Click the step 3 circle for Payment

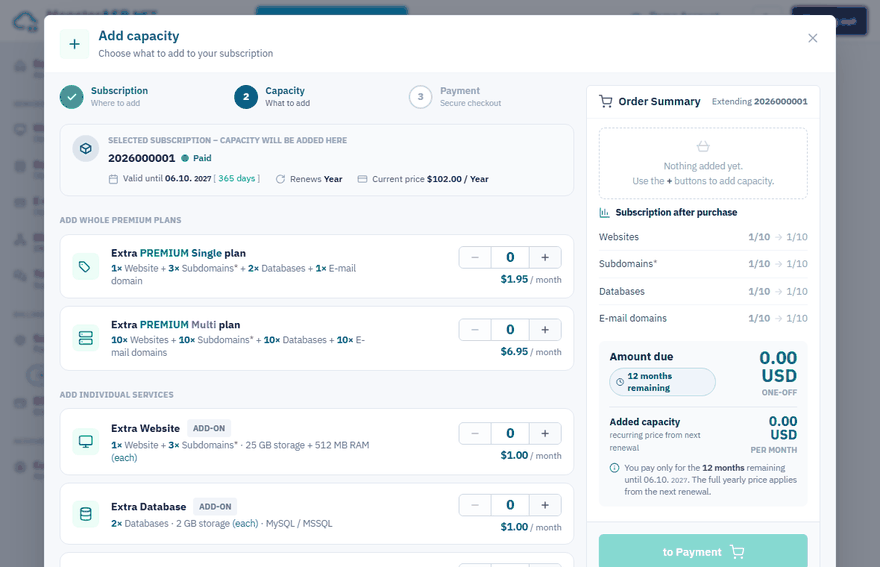point(420,97)
